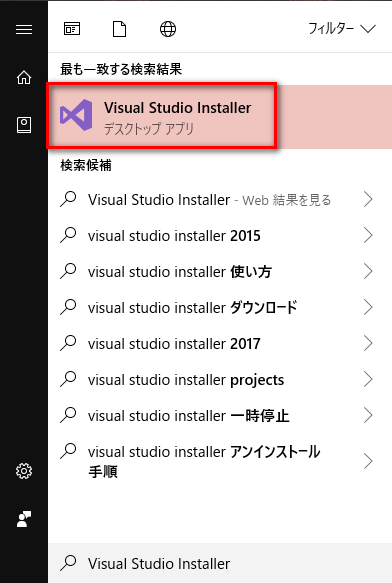Open the フィルター dropdown
The height and width of the screenshot is (583, 392).
pyautogui.click(x=342, y=29)
